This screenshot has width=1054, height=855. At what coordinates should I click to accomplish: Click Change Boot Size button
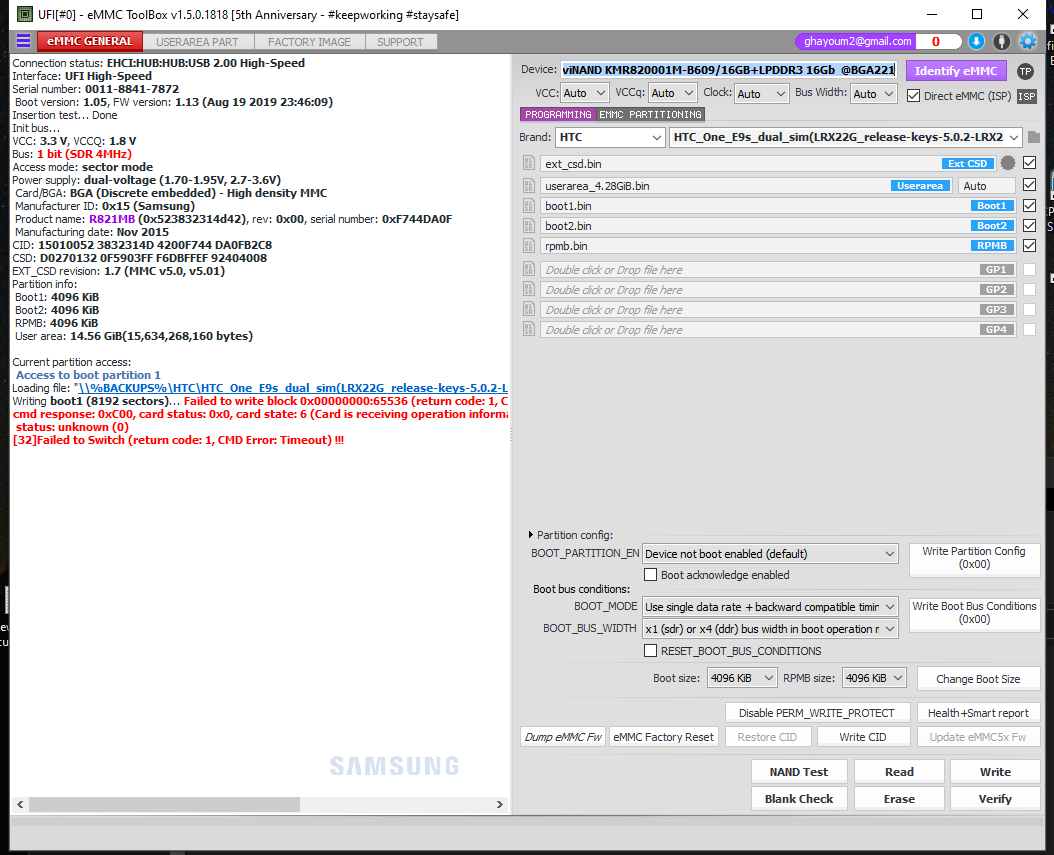coord(978,679)
